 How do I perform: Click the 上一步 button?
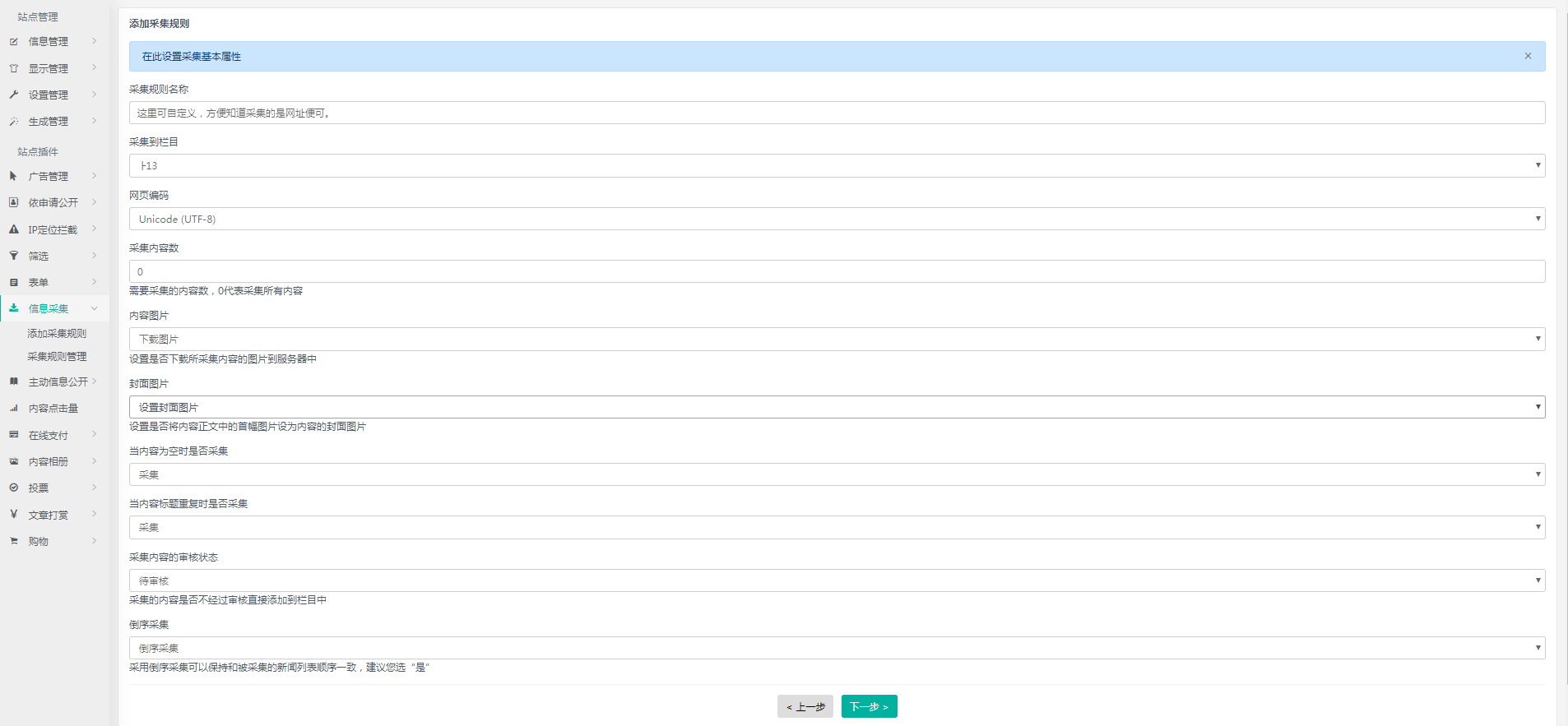coord(805,706)
